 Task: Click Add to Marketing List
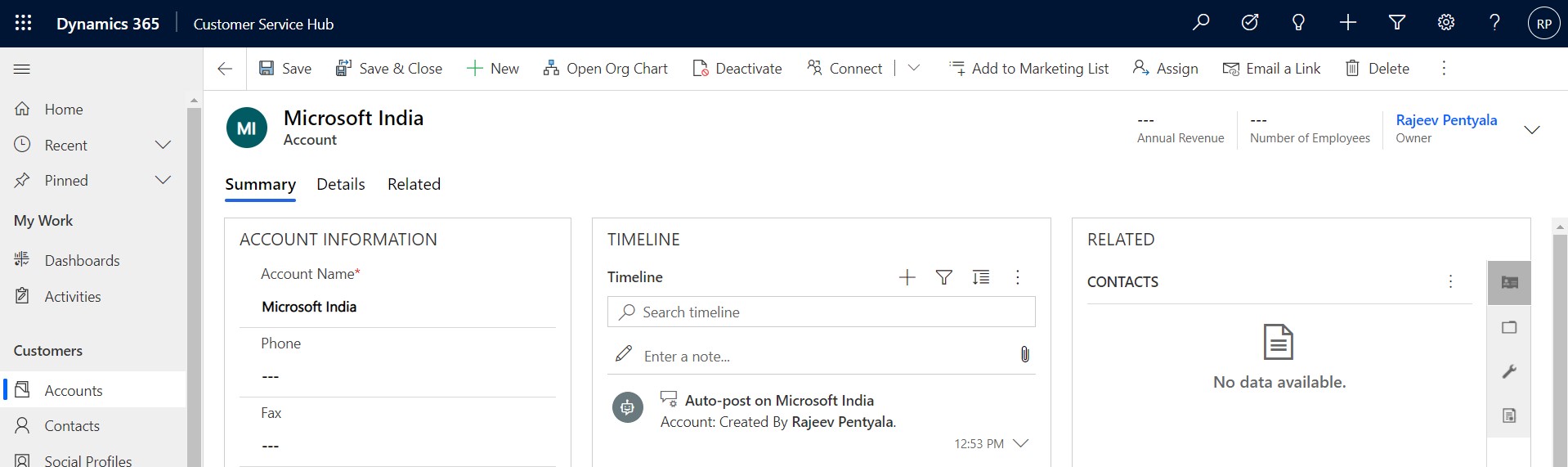click(x=1028, y=69)
